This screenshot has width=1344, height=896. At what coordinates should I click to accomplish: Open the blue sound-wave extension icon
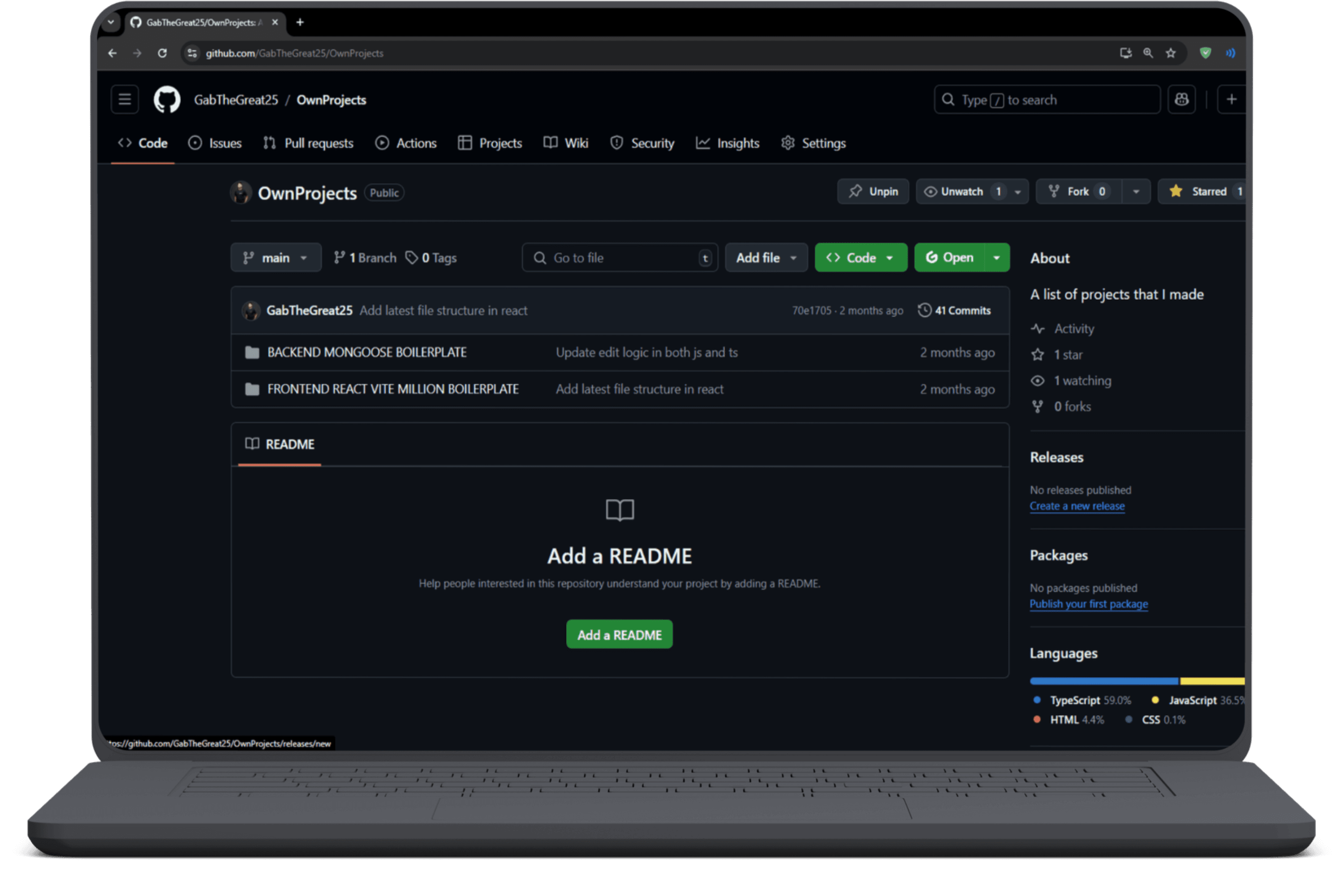(1230, 53)
